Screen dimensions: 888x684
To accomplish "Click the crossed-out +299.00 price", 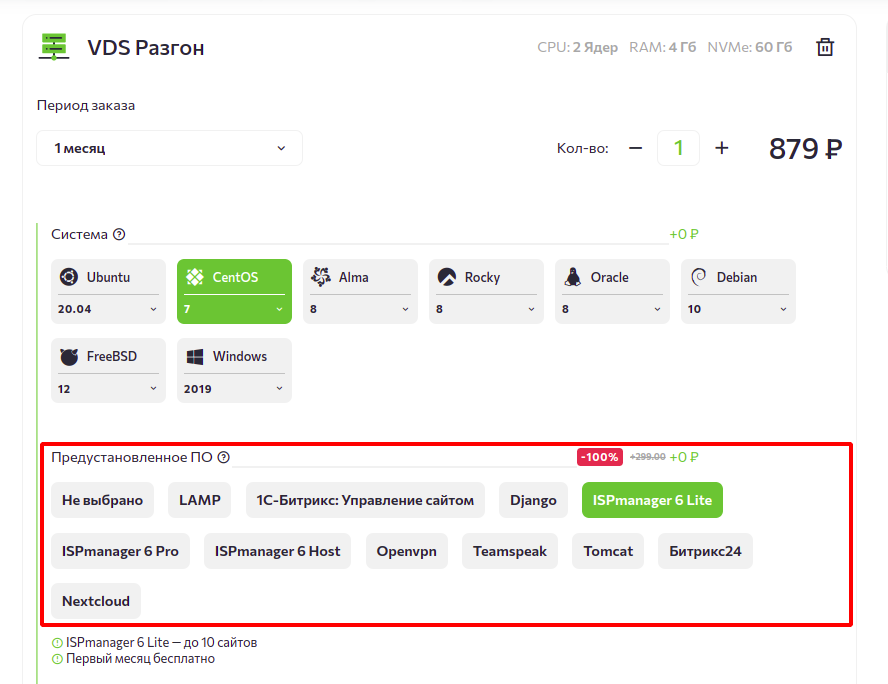I will coord(647,457).
